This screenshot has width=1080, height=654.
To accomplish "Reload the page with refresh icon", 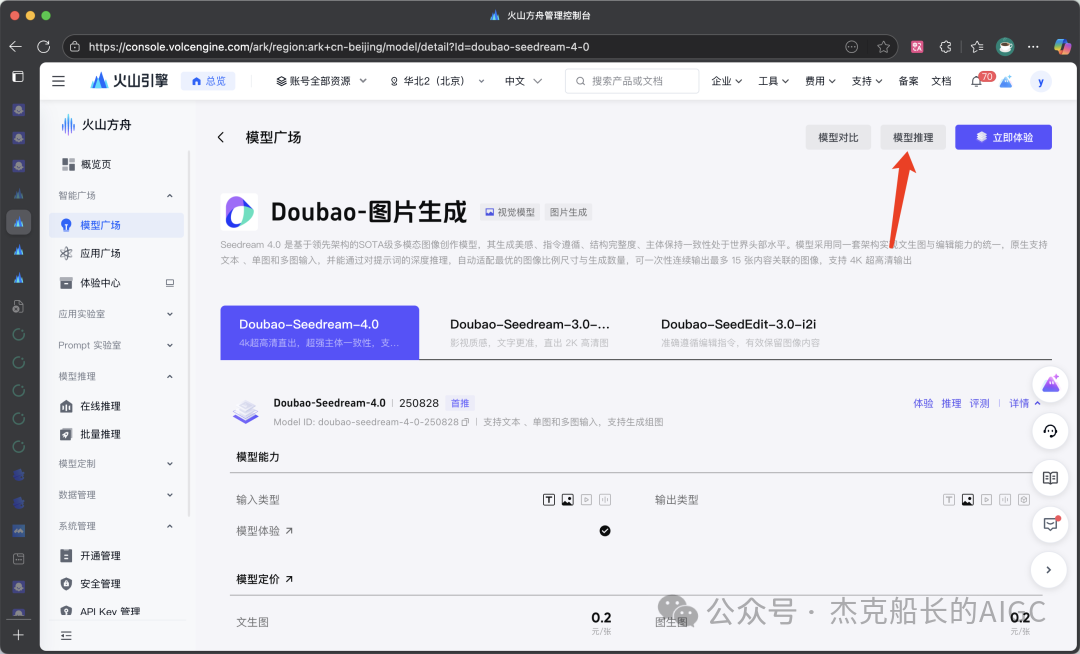I will tap(43, 47).
